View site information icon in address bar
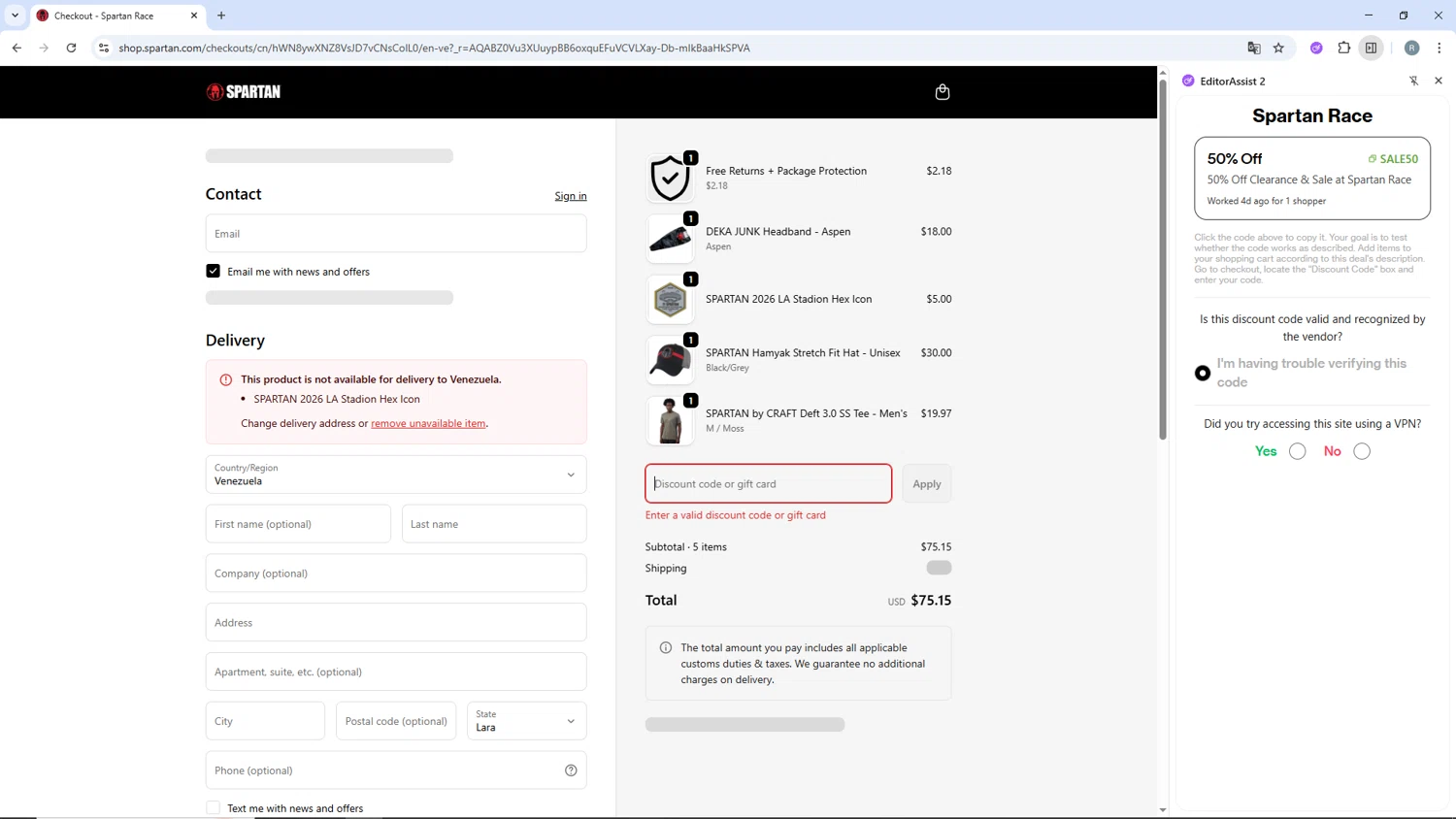Screen dimensions: 1456x819 point(104,48)
